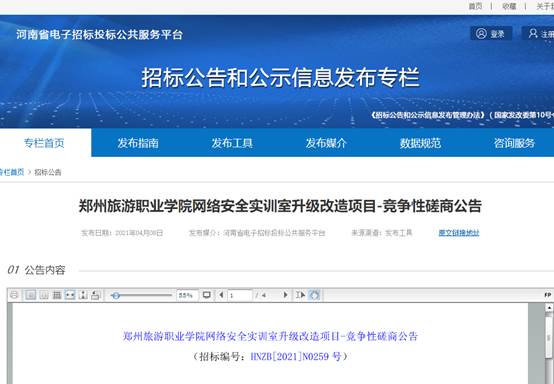Go to previous page with left arrow
The height and width of the screenshot is (384, 554).
point(222,295)
